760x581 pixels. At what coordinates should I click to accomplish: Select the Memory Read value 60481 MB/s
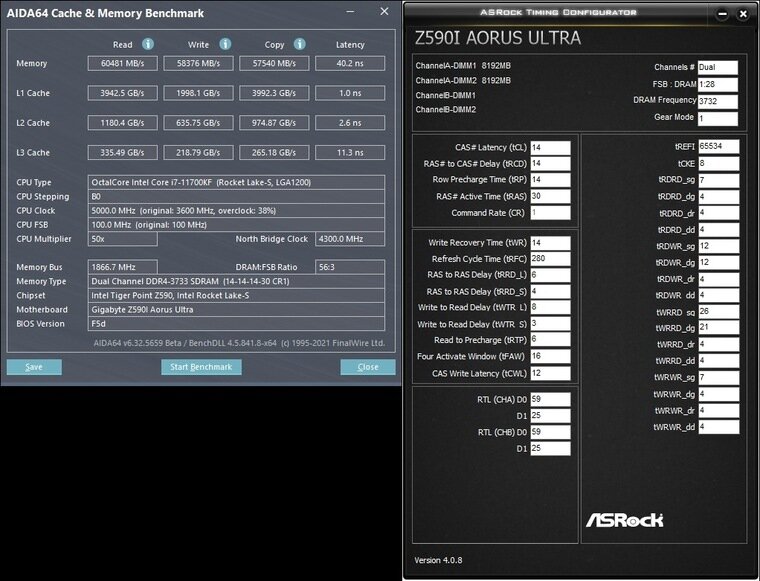[123, 63]
